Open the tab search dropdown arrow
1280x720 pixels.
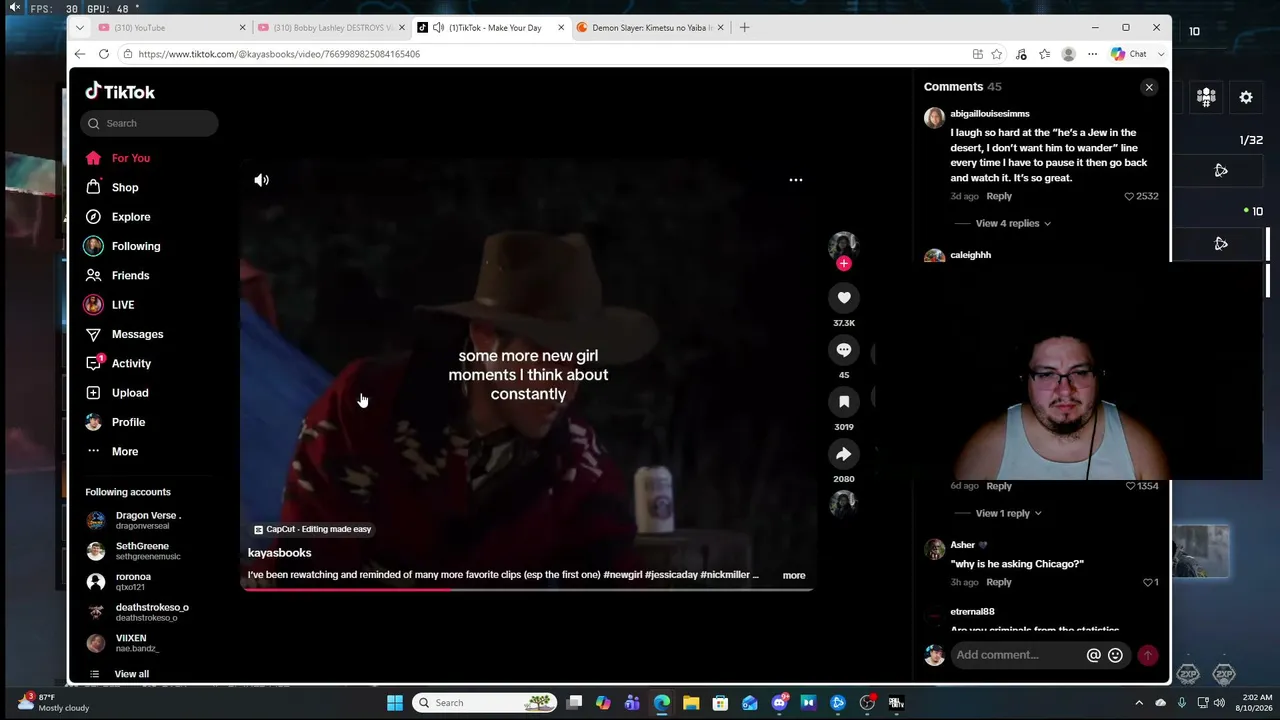[x=80, y=28]
